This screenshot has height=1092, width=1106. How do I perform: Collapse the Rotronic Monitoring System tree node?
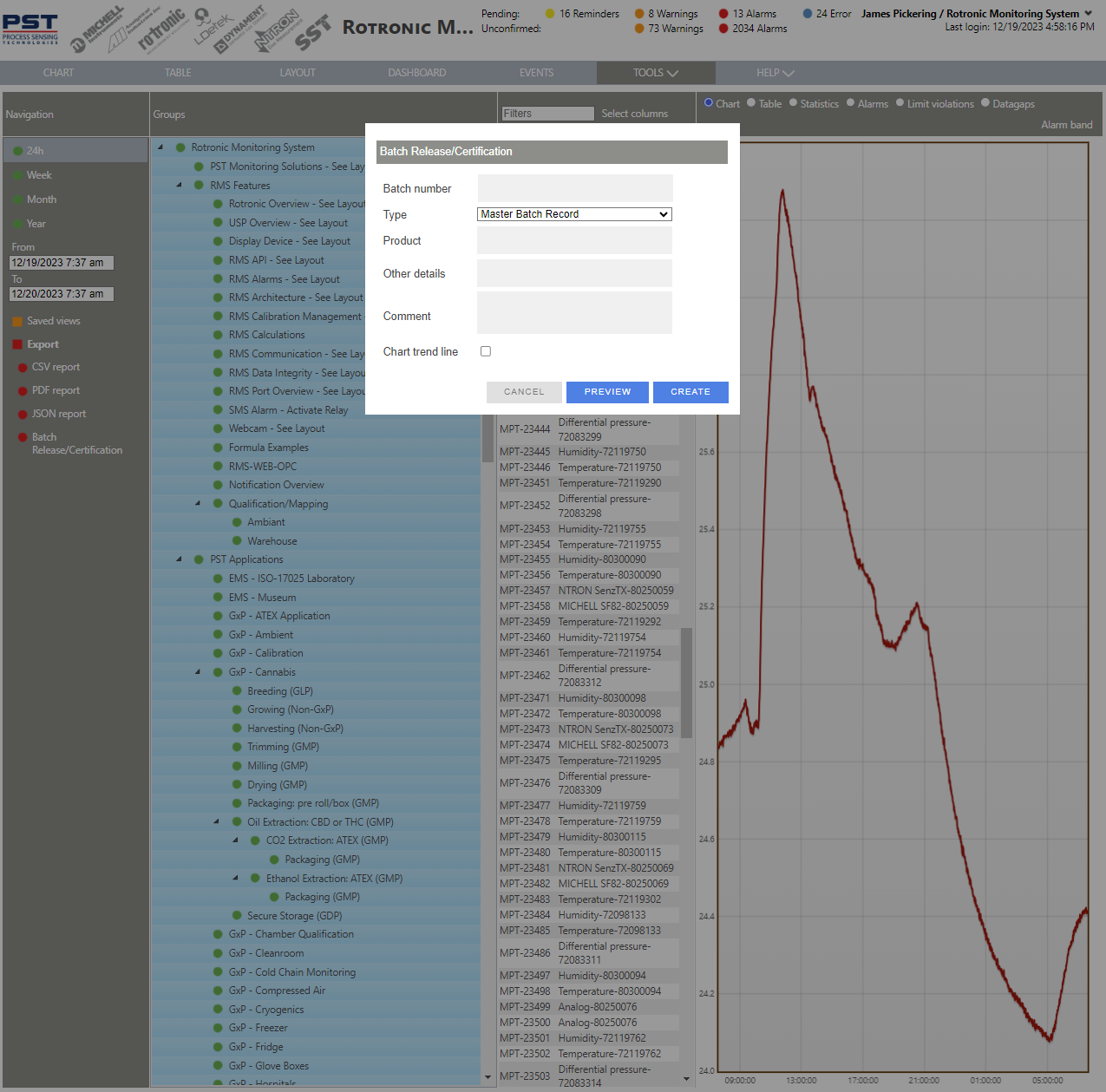[x=160, y=147]
